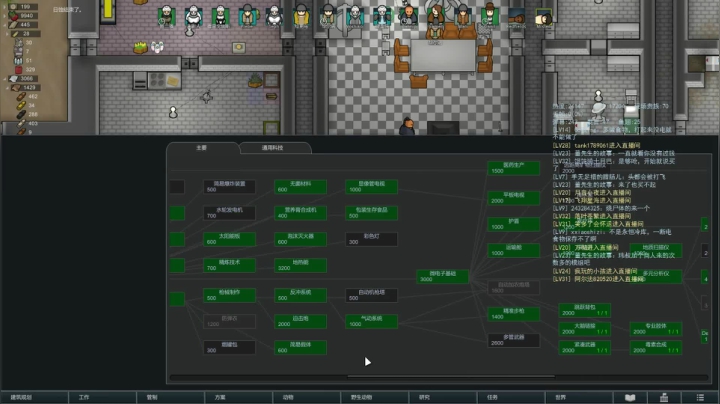This screenshot has height=404, width=720.
Task: Select the 彩色灯 research node
Action: (371, 239)
